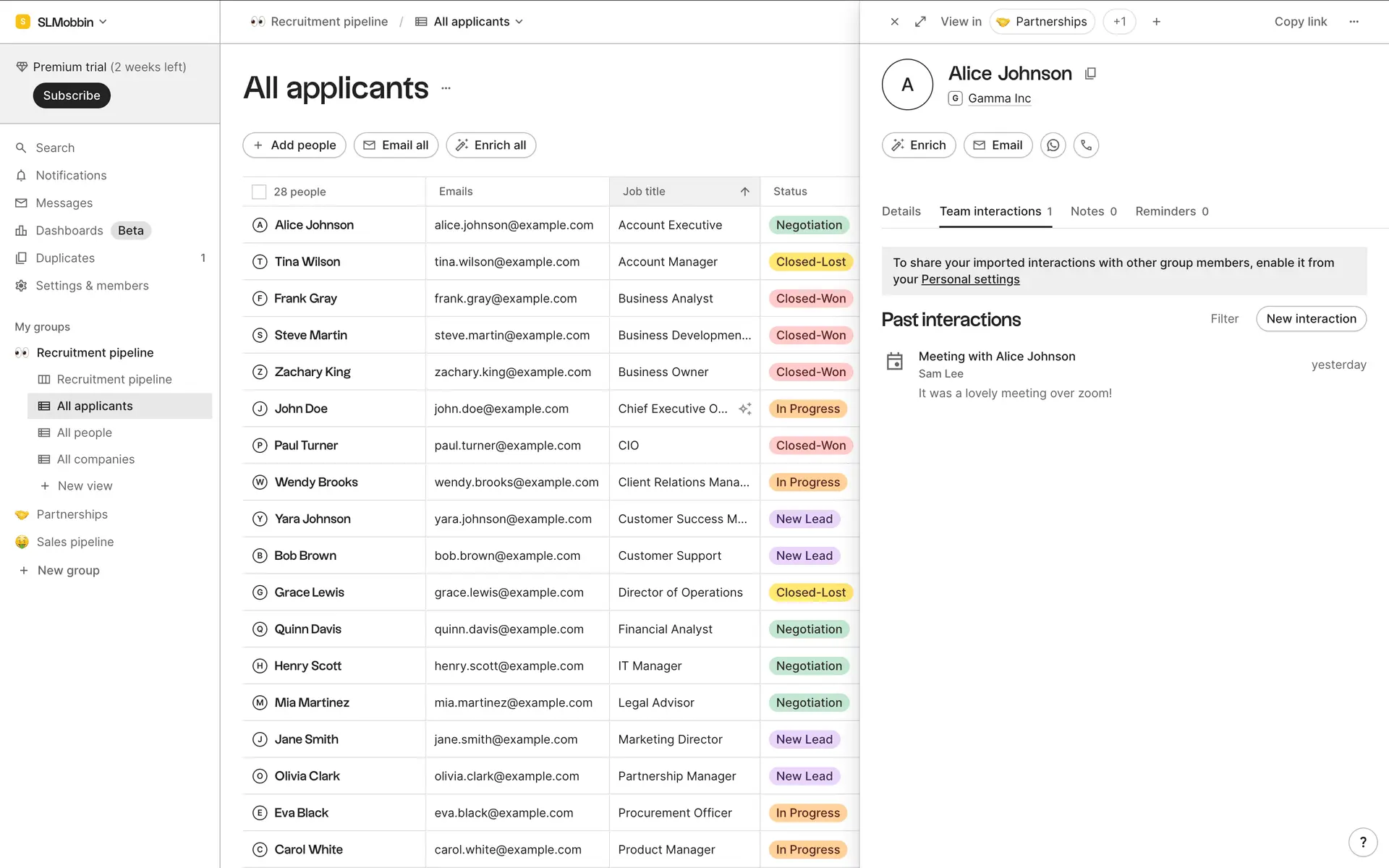
Task: Toggle the select-all checkbox beside 28 people
Action: (x=259, y=192)
